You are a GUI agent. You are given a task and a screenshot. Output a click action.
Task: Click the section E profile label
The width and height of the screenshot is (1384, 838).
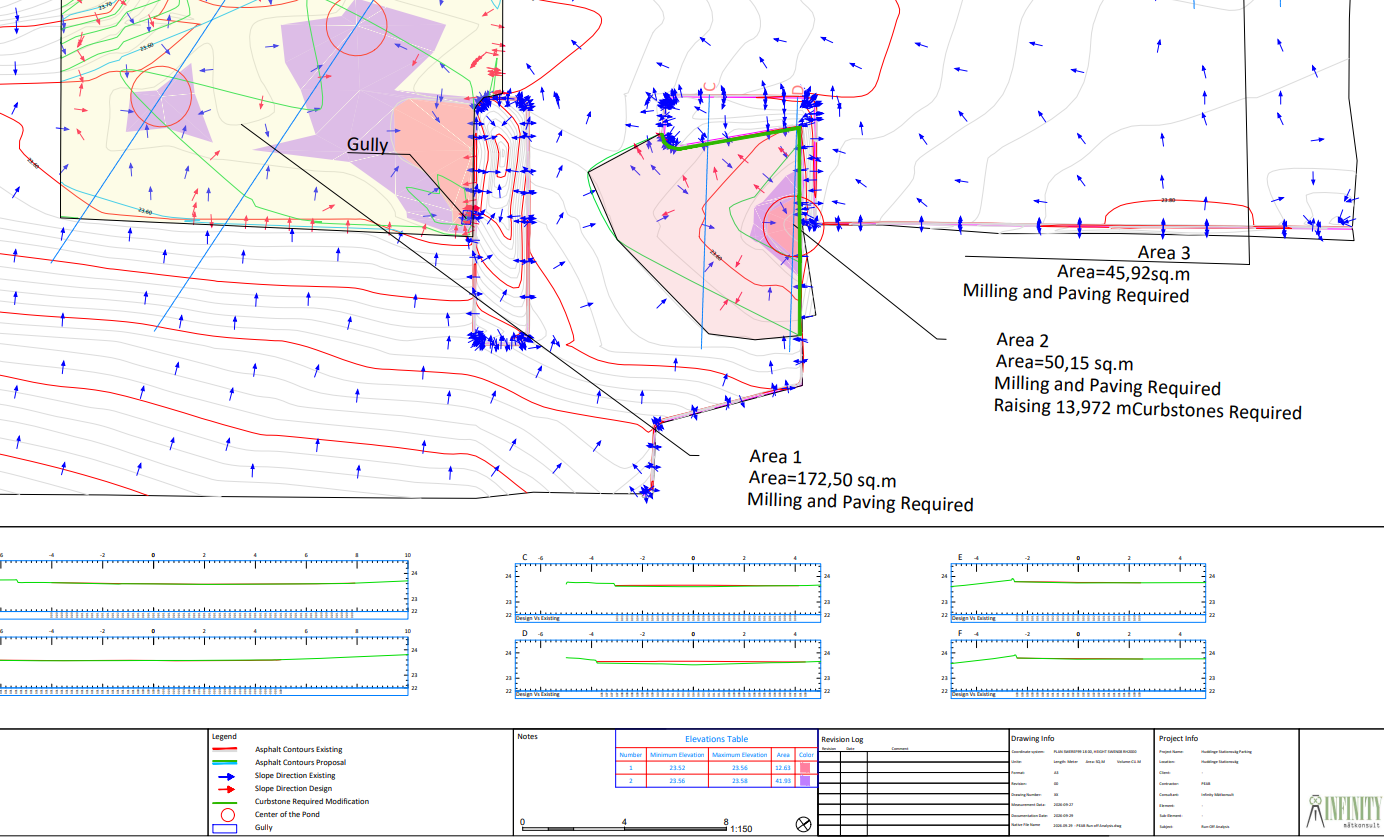point(960,558)
